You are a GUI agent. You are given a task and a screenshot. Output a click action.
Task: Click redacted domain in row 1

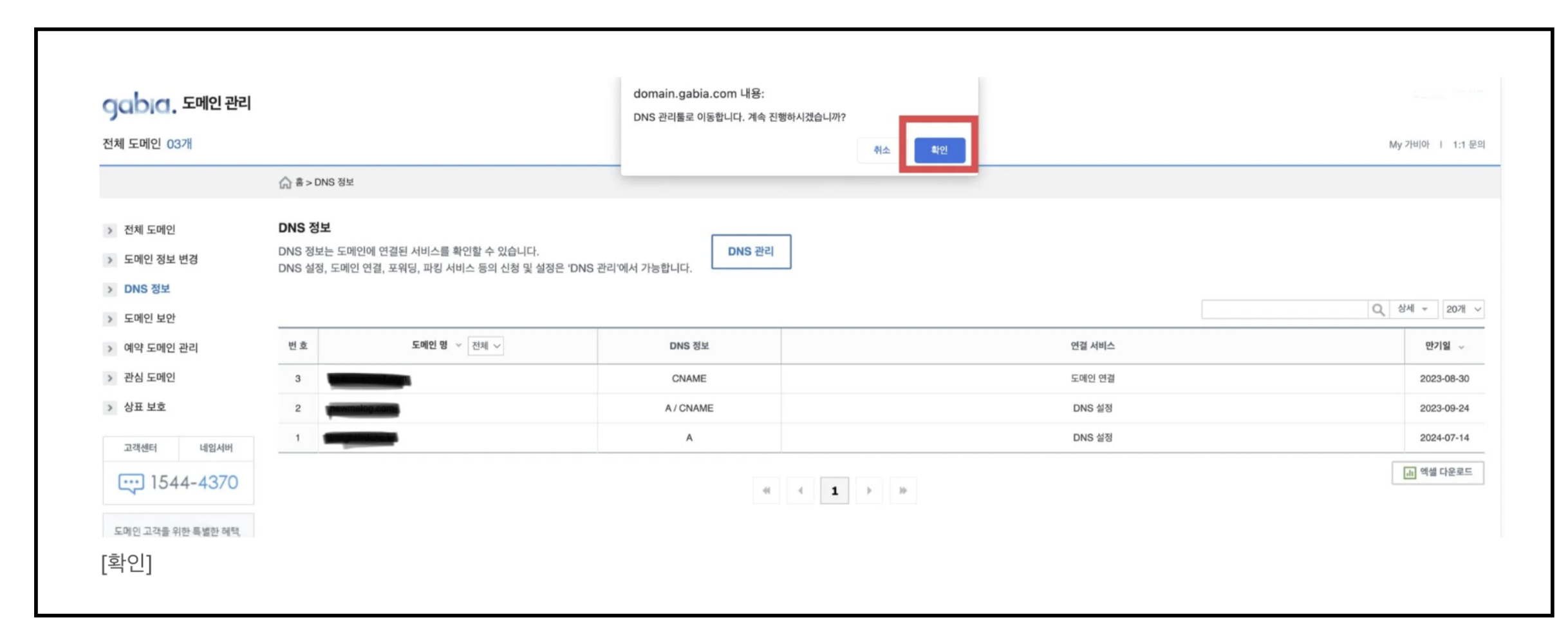tap(360, 439)
